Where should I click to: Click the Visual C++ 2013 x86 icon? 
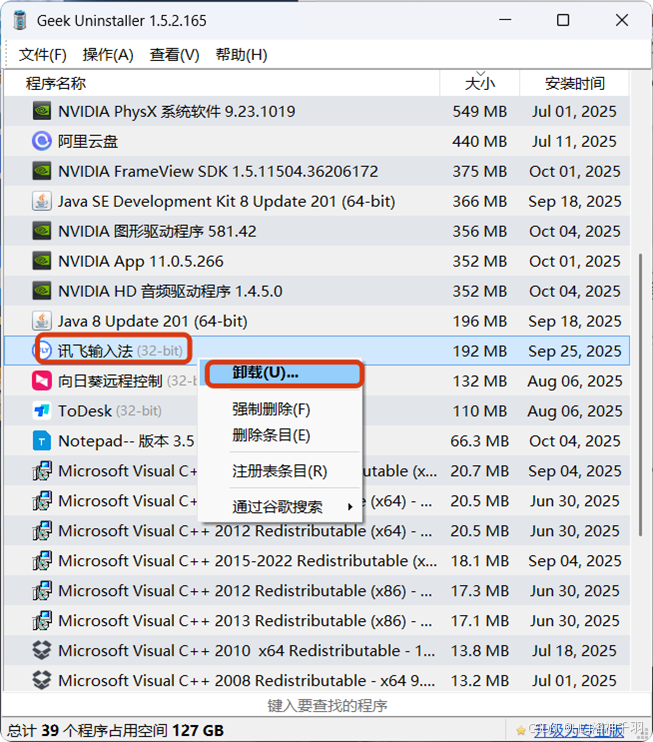(x=42, y=620)
